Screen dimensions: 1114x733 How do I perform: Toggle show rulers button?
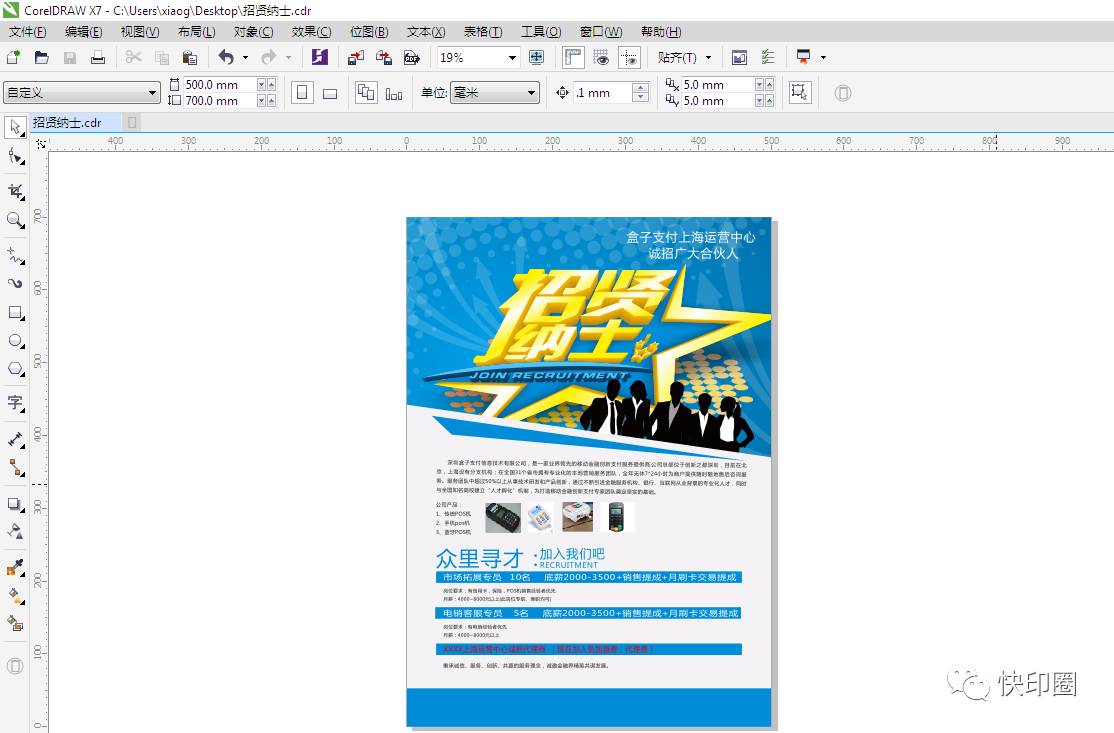573,58
